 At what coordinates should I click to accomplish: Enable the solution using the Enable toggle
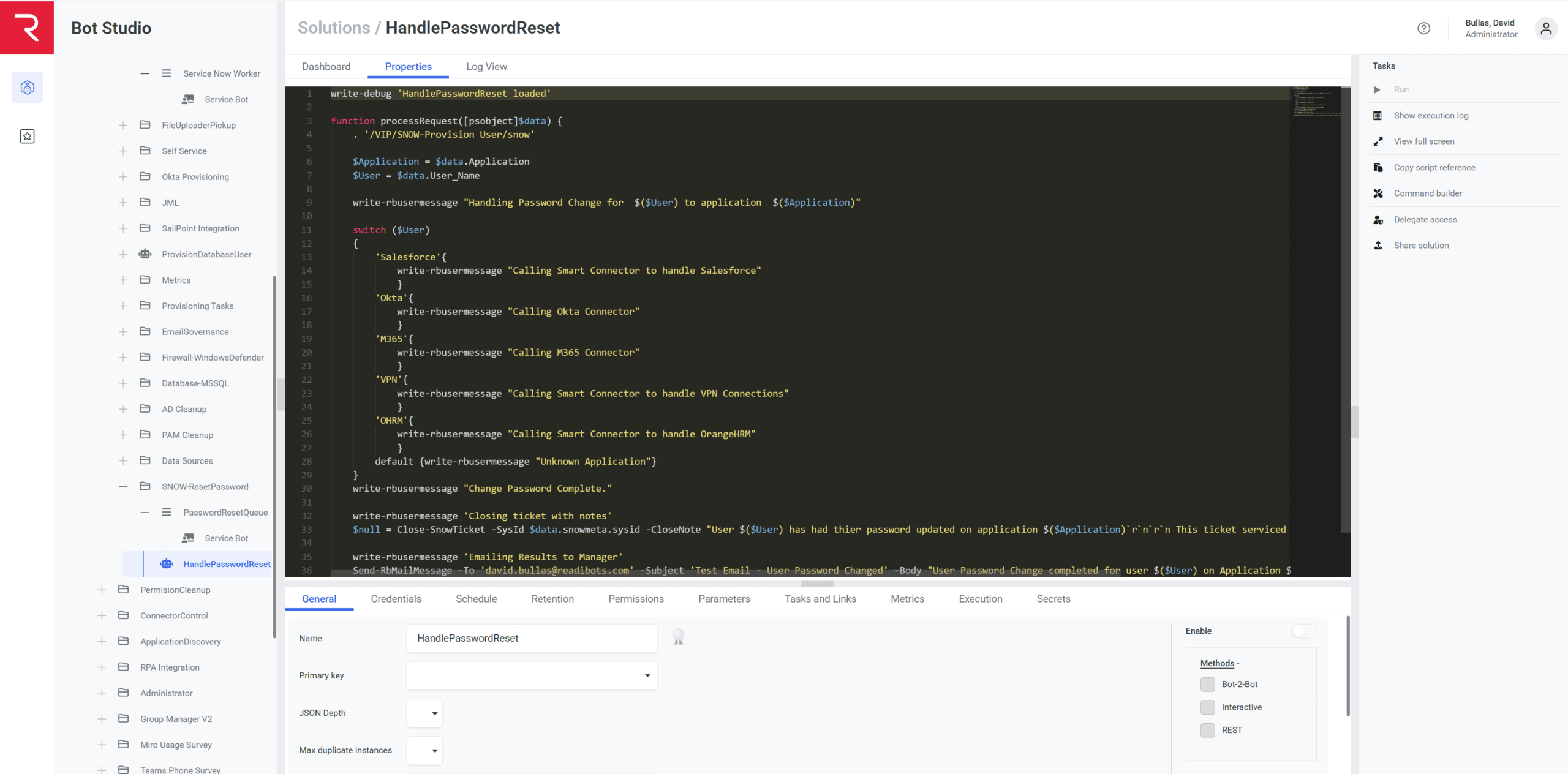pyautogui.click(x=1303, y=631)
